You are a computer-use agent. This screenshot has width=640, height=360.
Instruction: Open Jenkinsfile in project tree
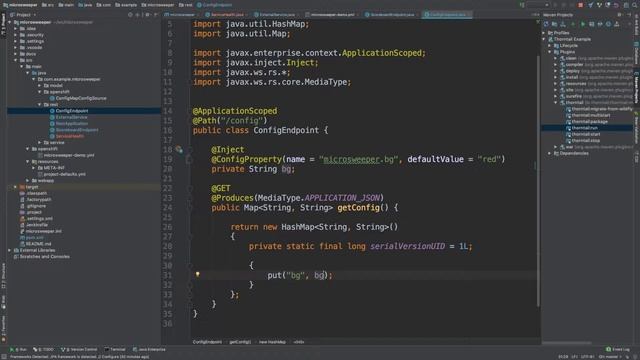pos(37,224)
